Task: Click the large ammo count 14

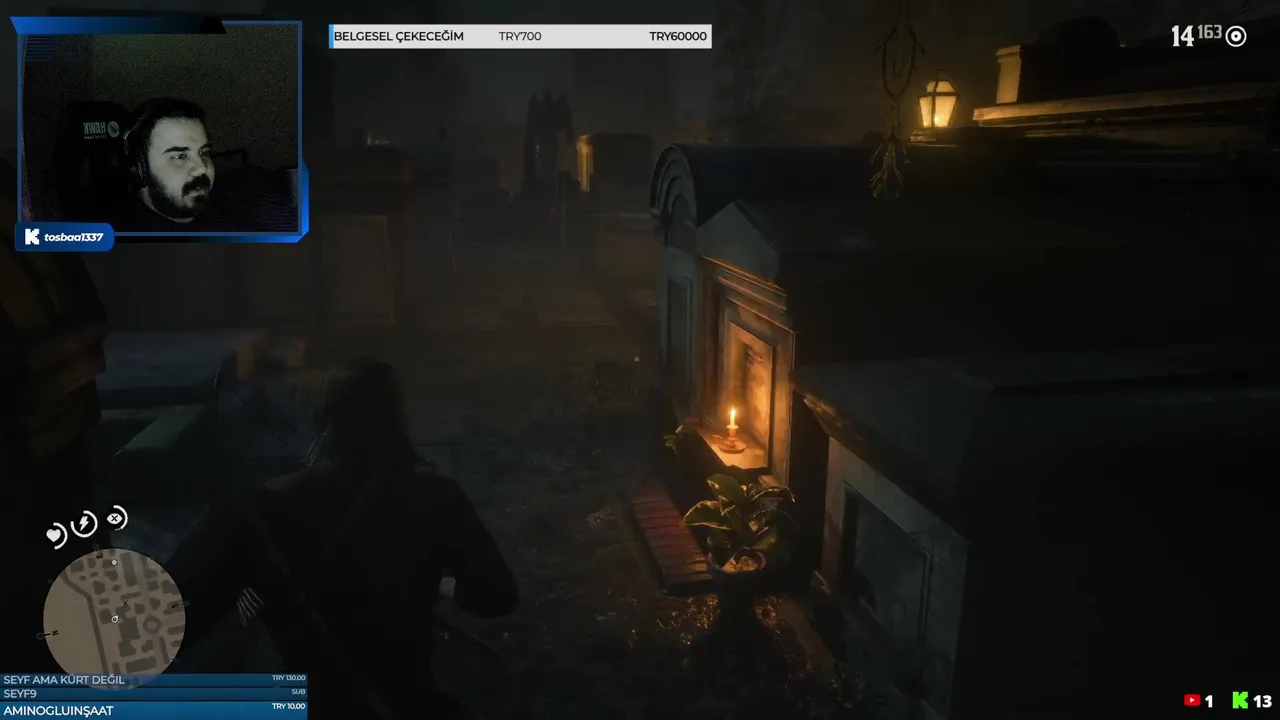Action: (1183, 37)
